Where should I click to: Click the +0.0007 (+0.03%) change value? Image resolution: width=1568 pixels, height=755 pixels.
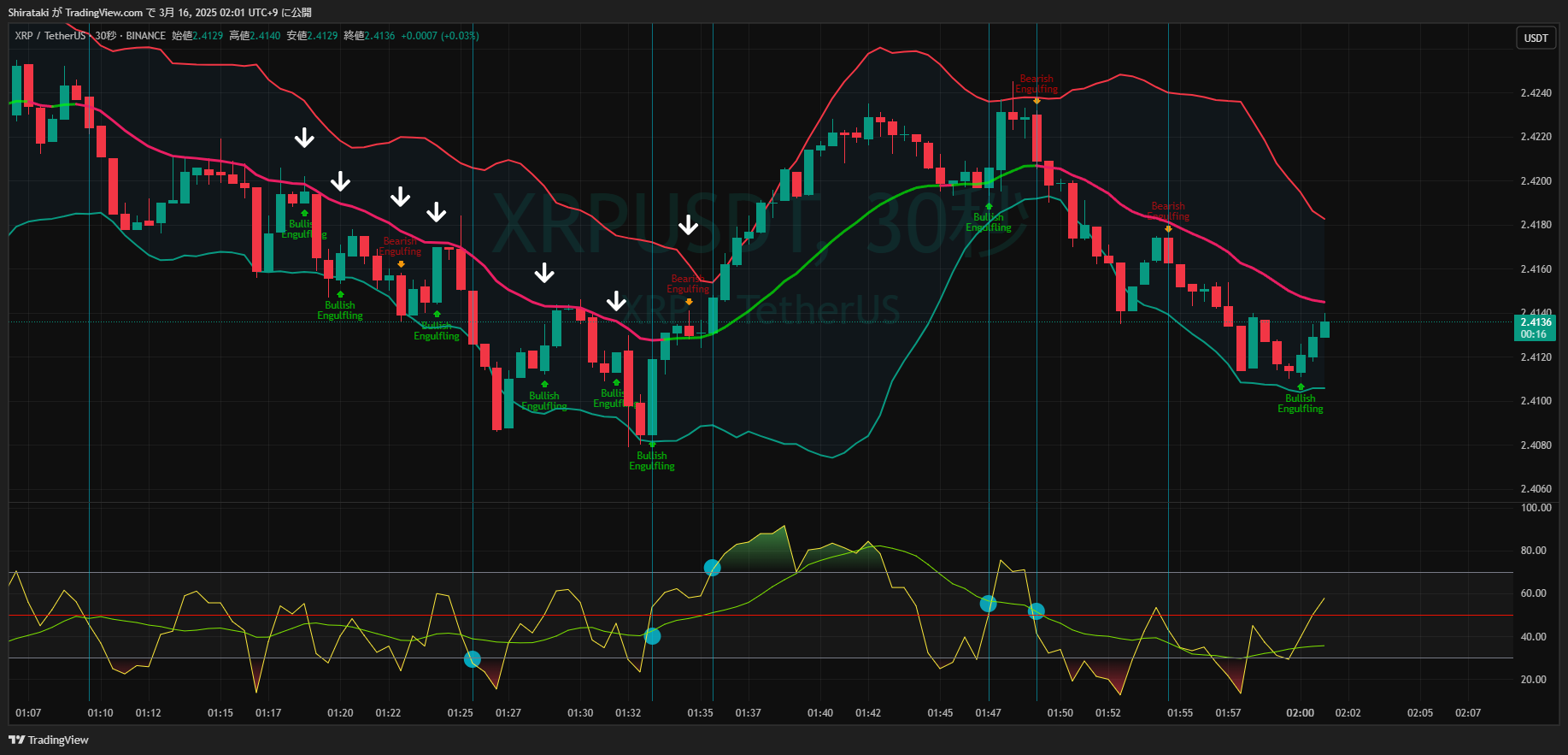click(440, 36)
